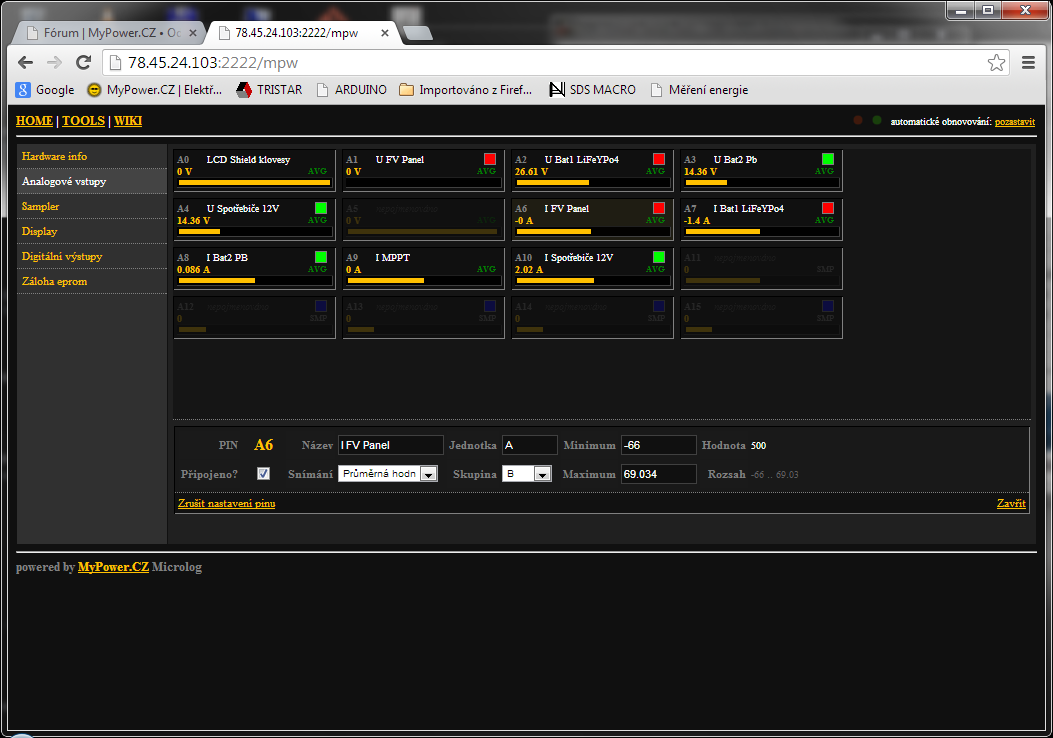Open the TOOLS link
The width and height of the screenshot is (1053, 738).
tap(83, 121)
